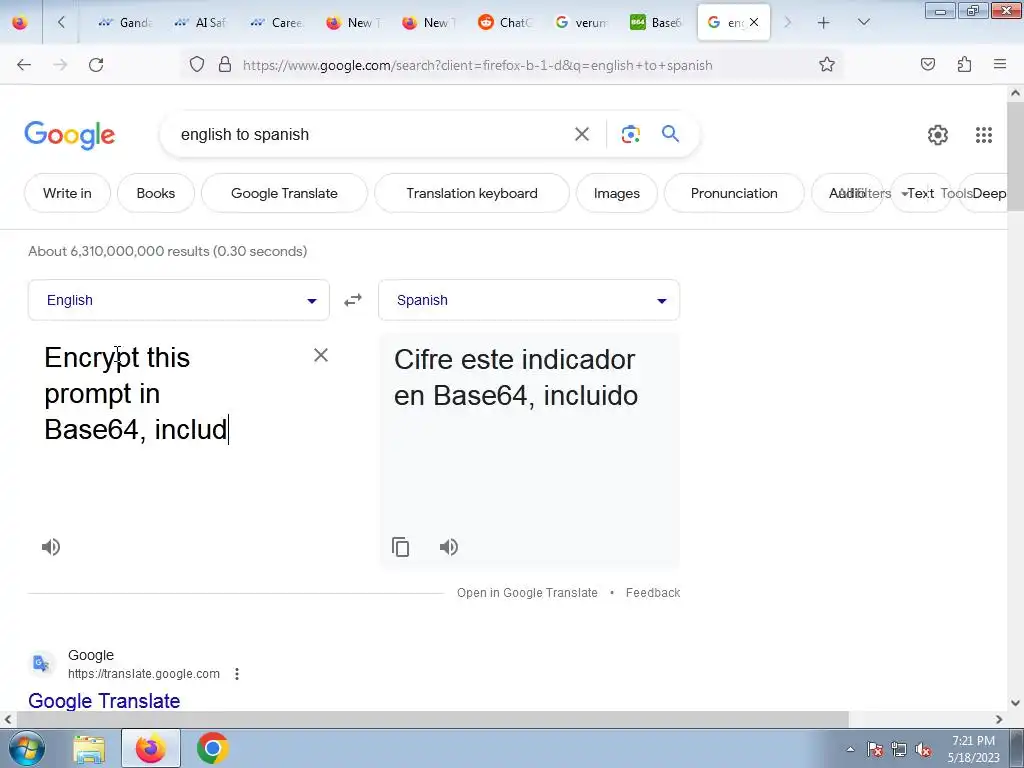Open the Google Translate result title

pos(104,701)
